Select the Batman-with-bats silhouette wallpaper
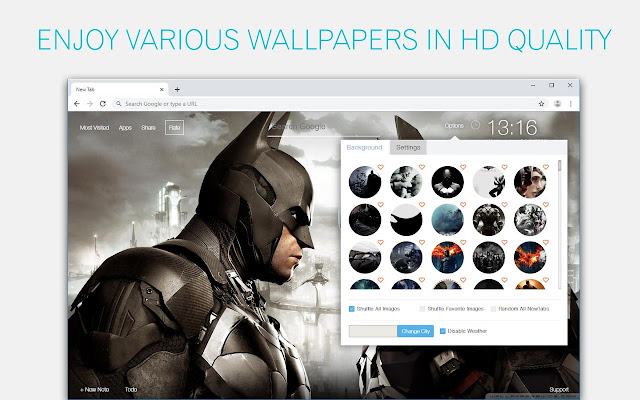 point(365,182)
